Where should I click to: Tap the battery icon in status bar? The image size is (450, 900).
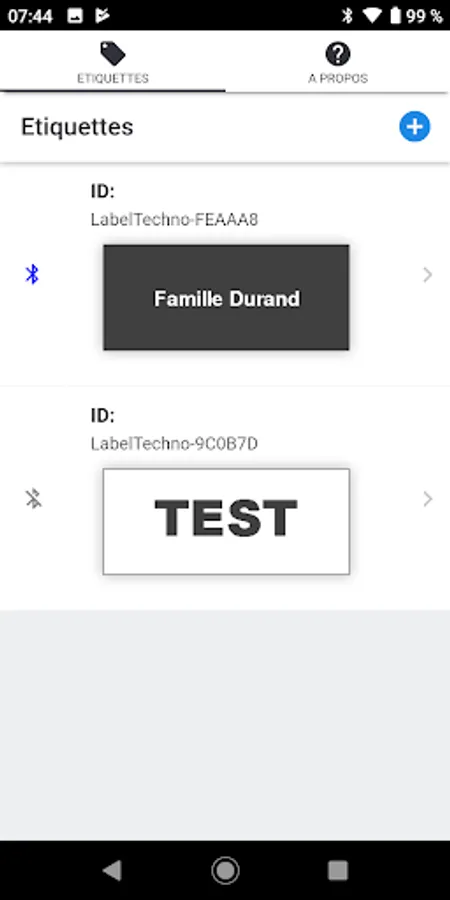pos(395,15)
